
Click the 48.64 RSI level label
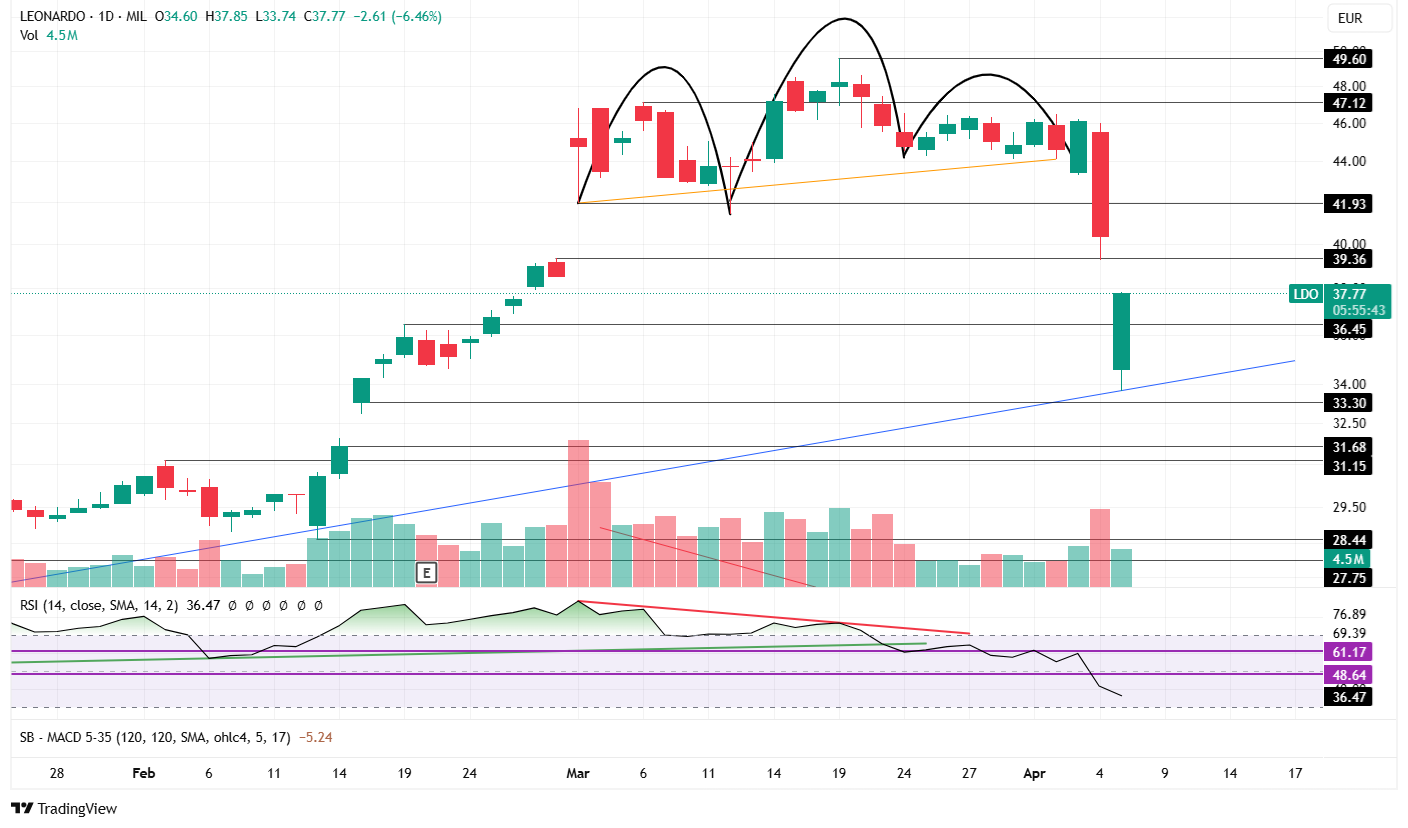click(1347, 675)
